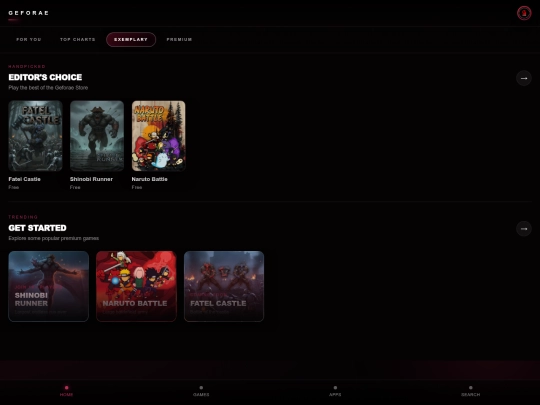Image resolution: width=540 pixels, height=405 pixels.
Task: Select the Exemplary tab
Action: 131,40
